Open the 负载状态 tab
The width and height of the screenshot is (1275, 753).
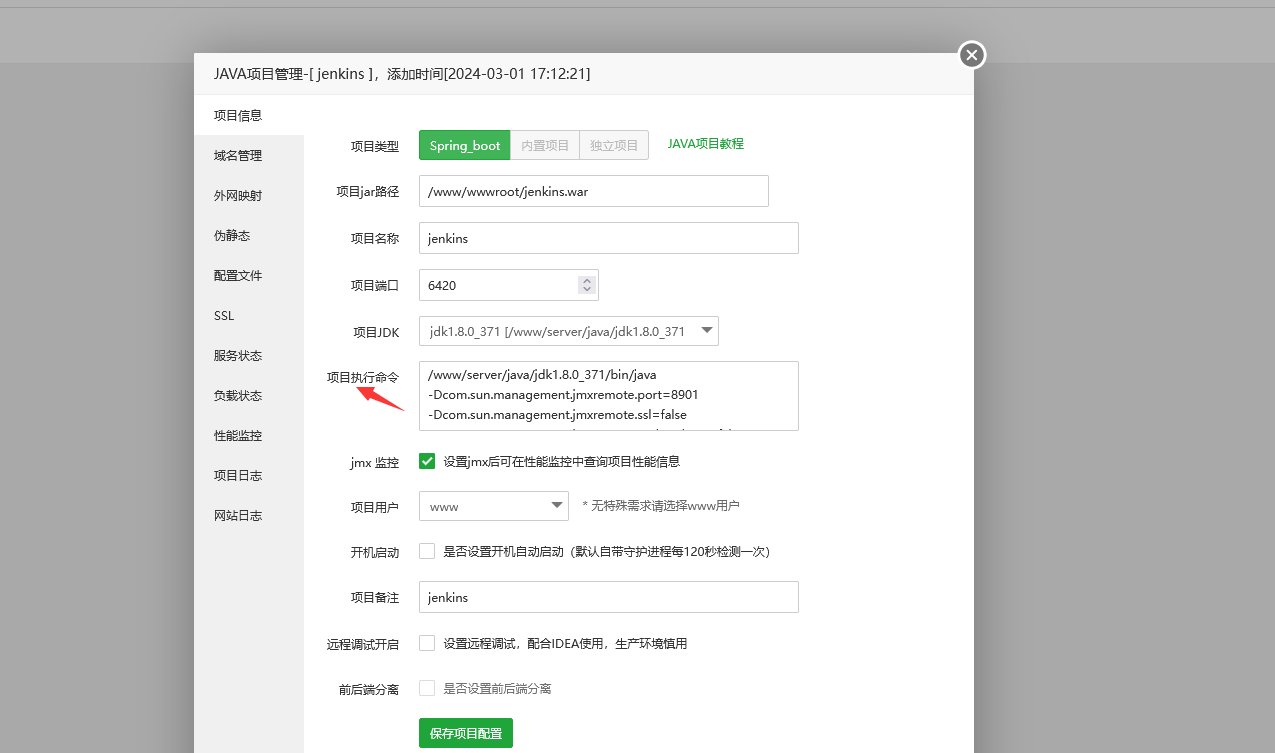[249, 395]
